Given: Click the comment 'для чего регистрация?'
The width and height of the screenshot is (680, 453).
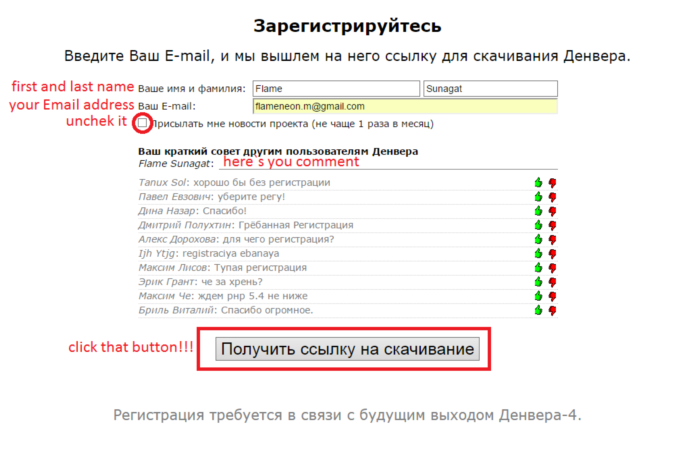Looking at the screenshot, I should tap(278, 239).
